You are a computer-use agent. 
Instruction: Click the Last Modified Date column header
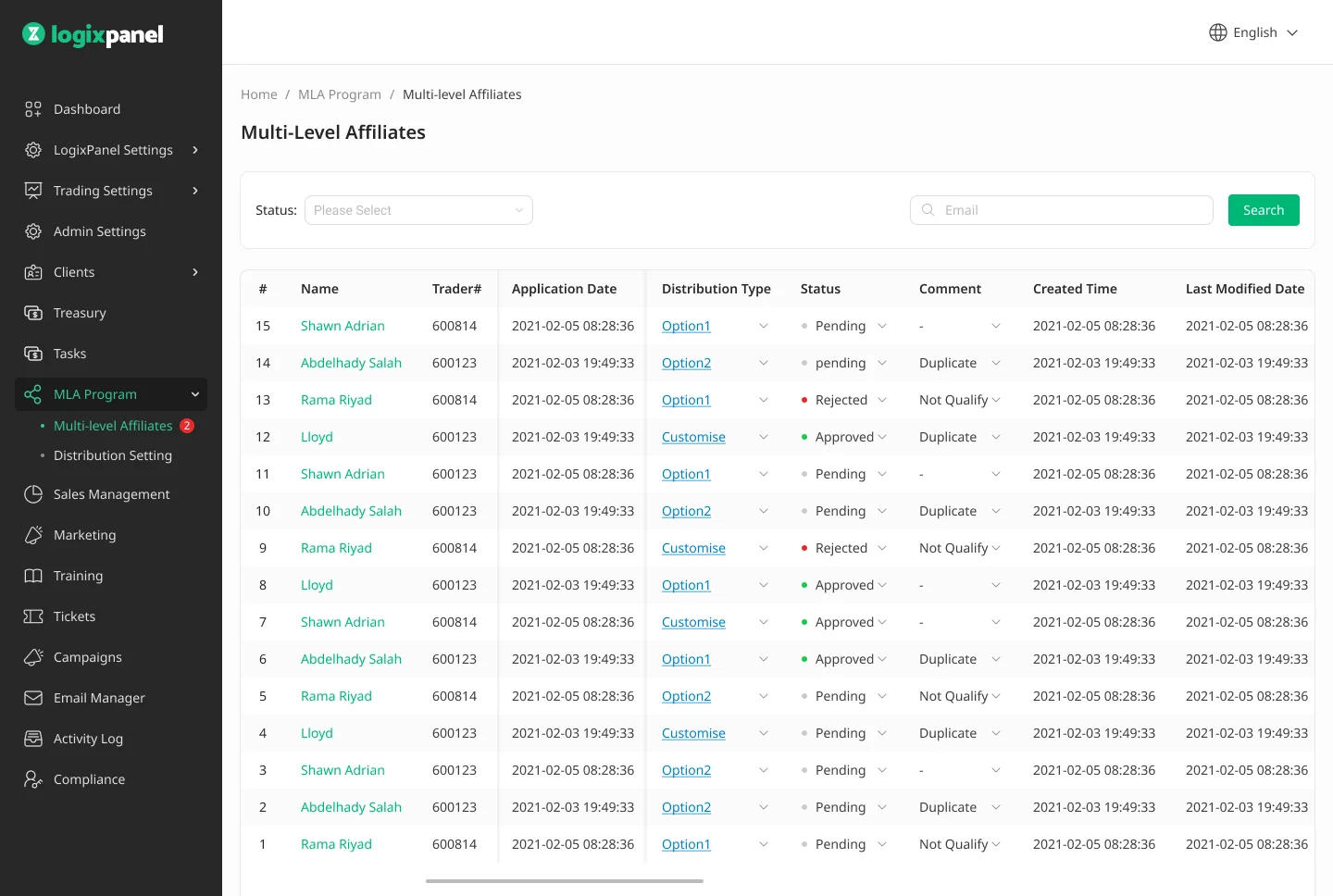pos(1245,289)
